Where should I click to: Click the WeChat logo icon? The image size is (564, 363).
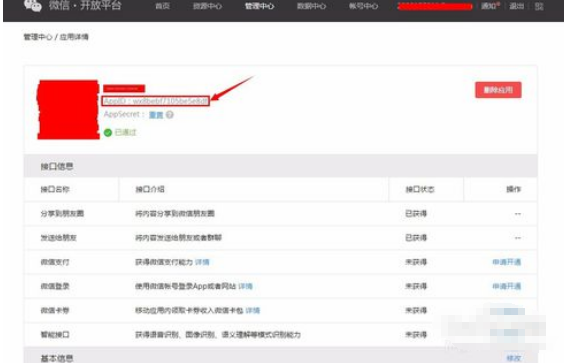pos(32,5)
